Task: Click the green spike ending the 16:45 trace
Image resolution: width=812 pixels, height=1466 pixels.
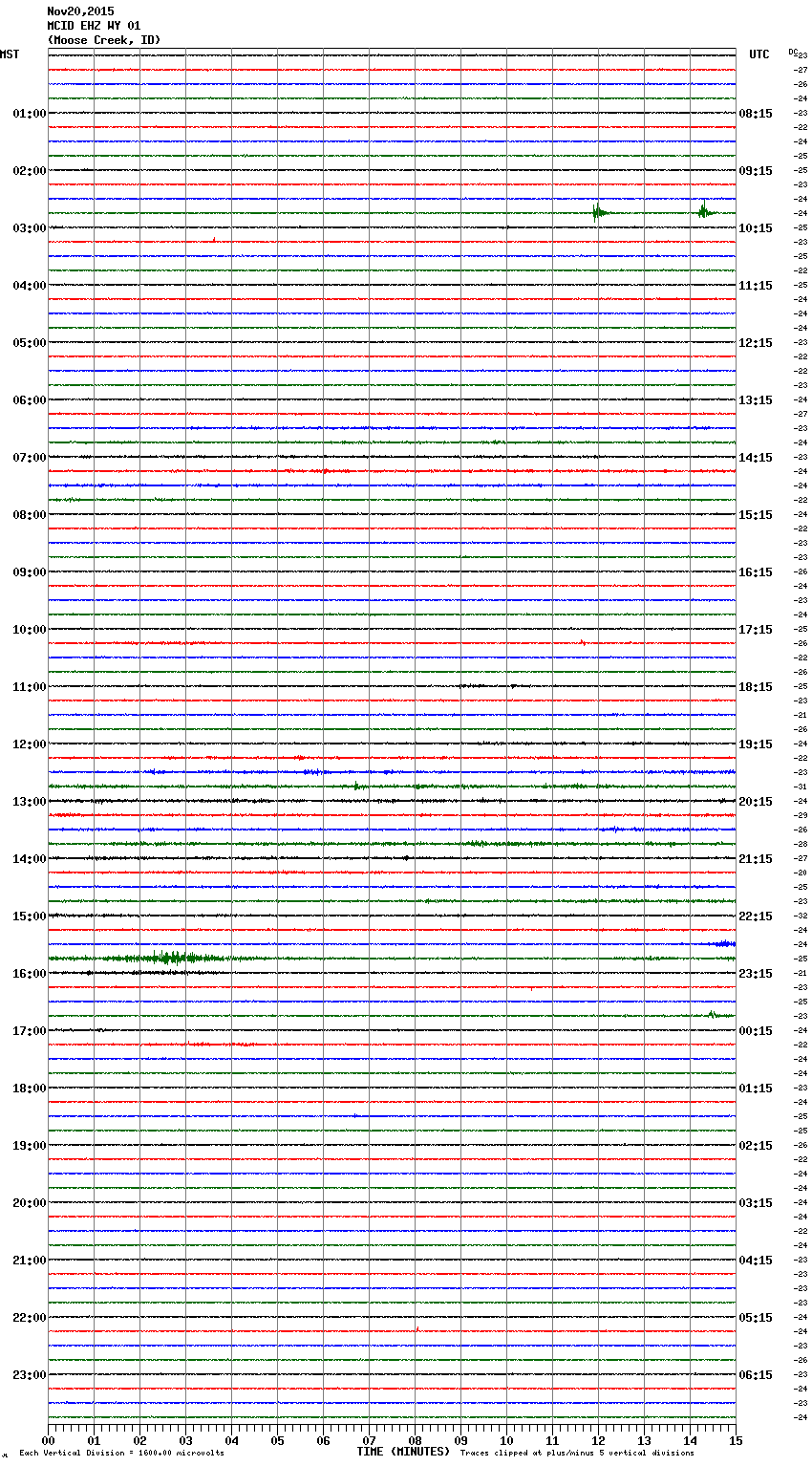Action: click(712, 1015)
